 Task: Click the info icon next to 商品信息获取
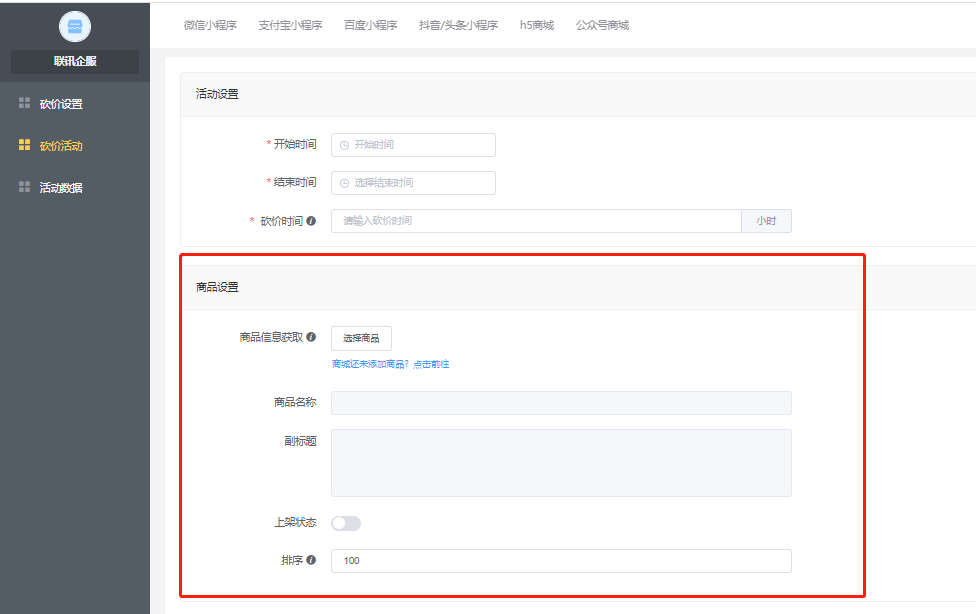click(x=311, y=337)
